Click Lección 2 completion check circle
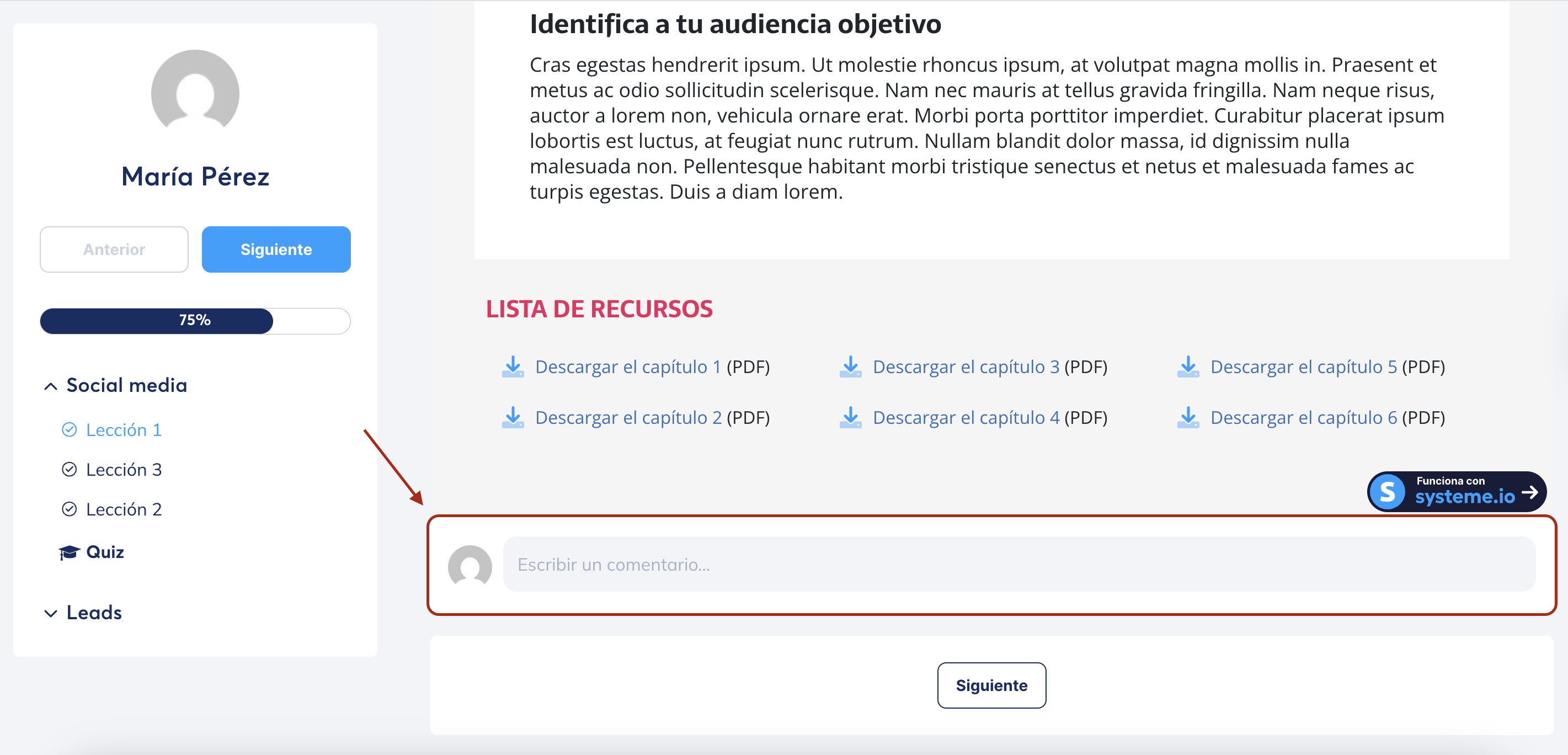1568x755 pixels. 70,509
